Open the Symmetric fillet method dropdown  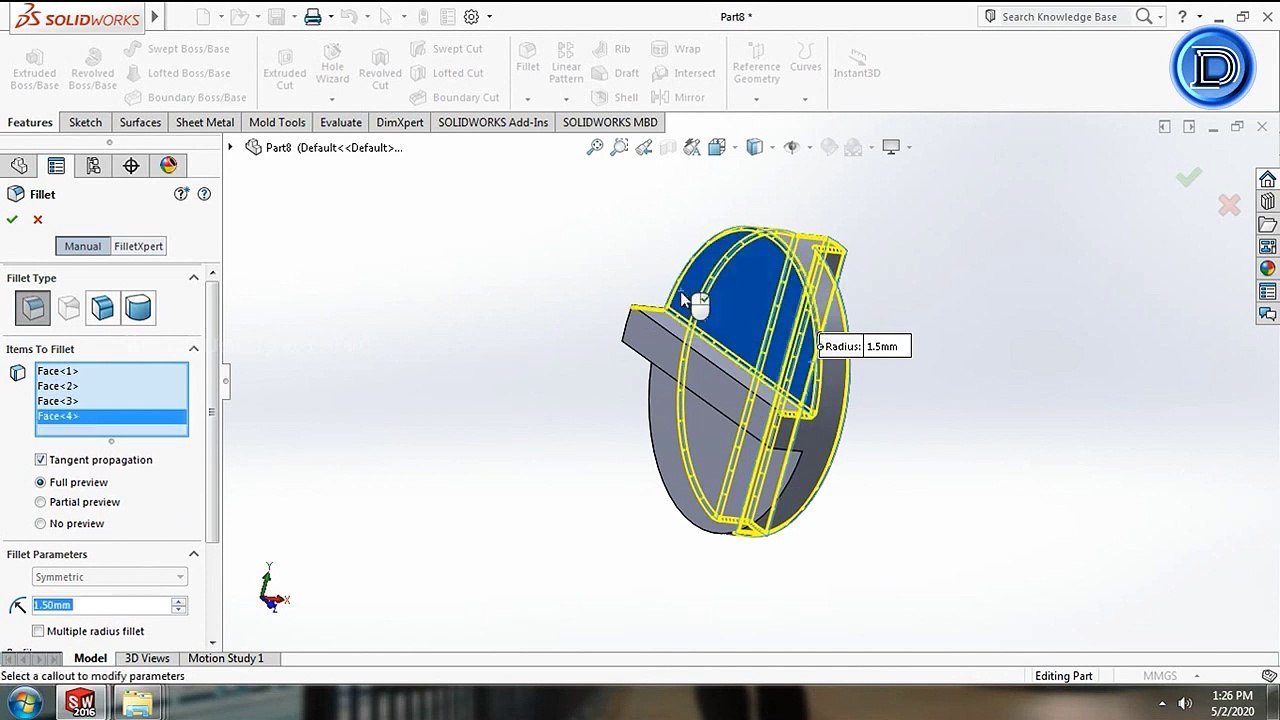[x=110, y=577]
